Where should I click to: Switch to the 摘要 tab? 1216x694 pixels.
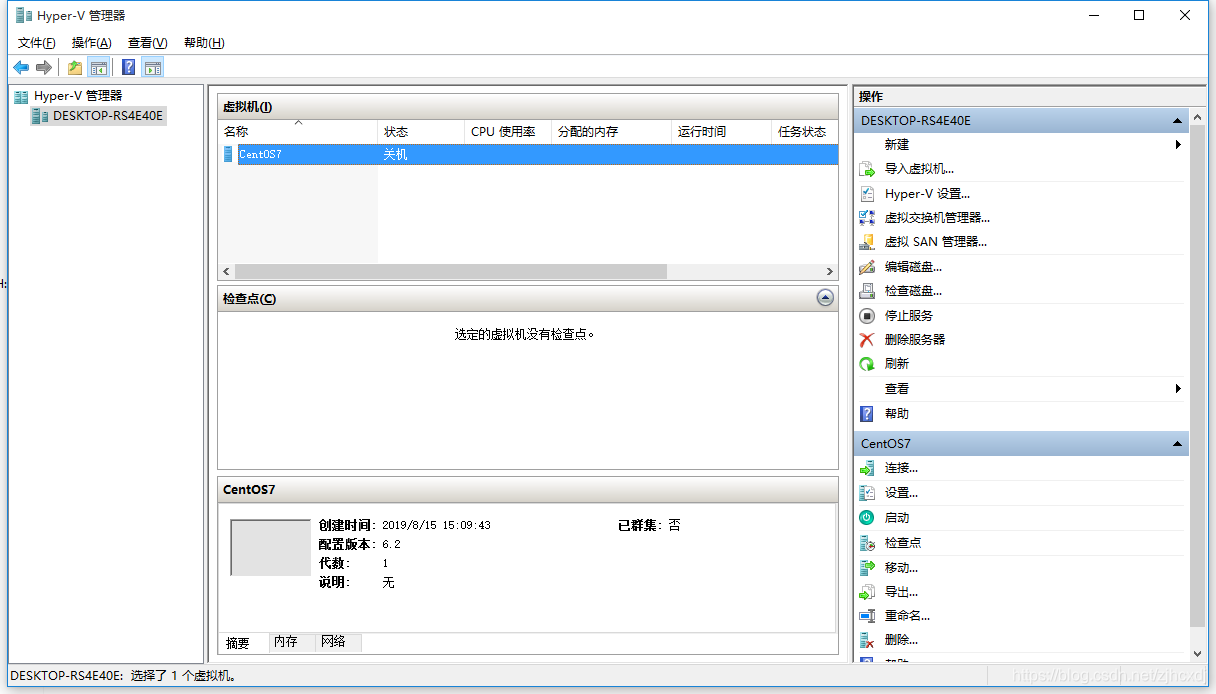coord(243,642)
